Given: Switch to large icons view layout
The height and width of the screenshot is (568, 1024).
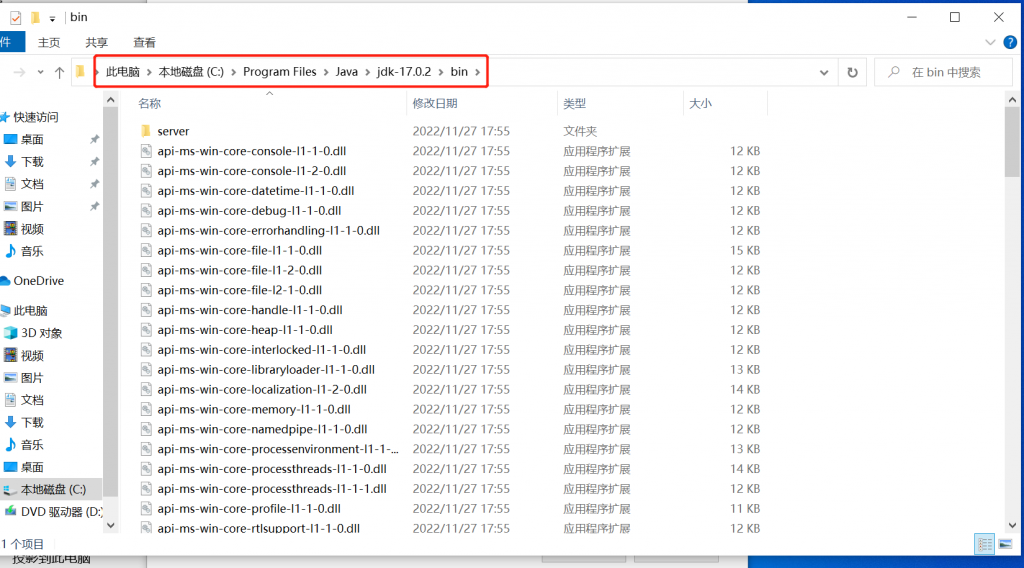Looking at the screenshot, I should tap(1006, 544).
